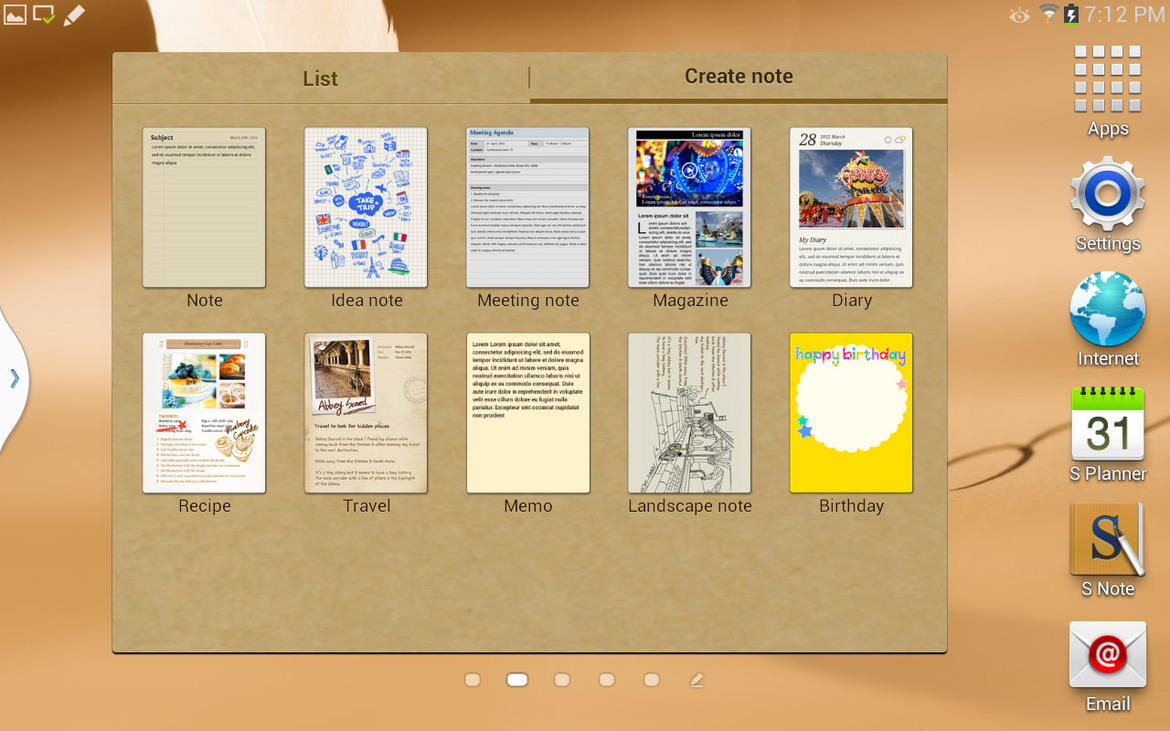Choose the Recipe template
This screenshot has width=1170, height=731.
coord(204,424)
